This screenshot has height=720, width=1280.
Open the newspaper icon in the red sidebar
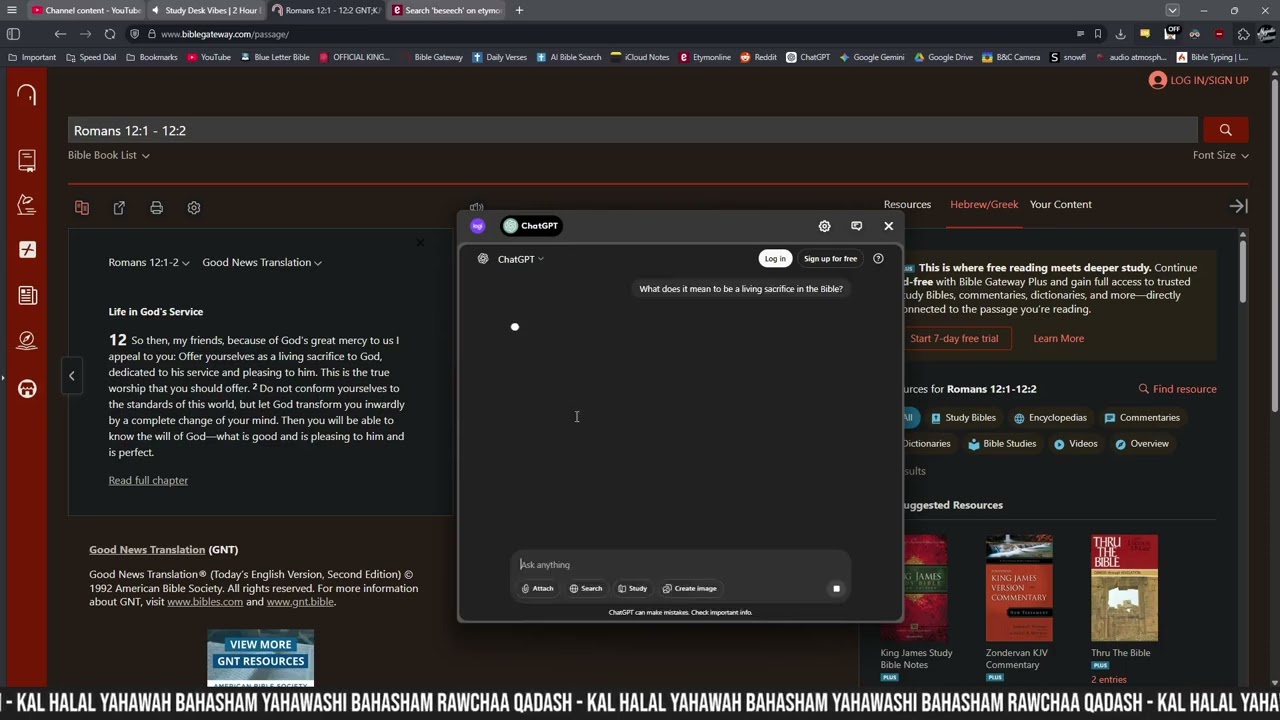point(27,295)
